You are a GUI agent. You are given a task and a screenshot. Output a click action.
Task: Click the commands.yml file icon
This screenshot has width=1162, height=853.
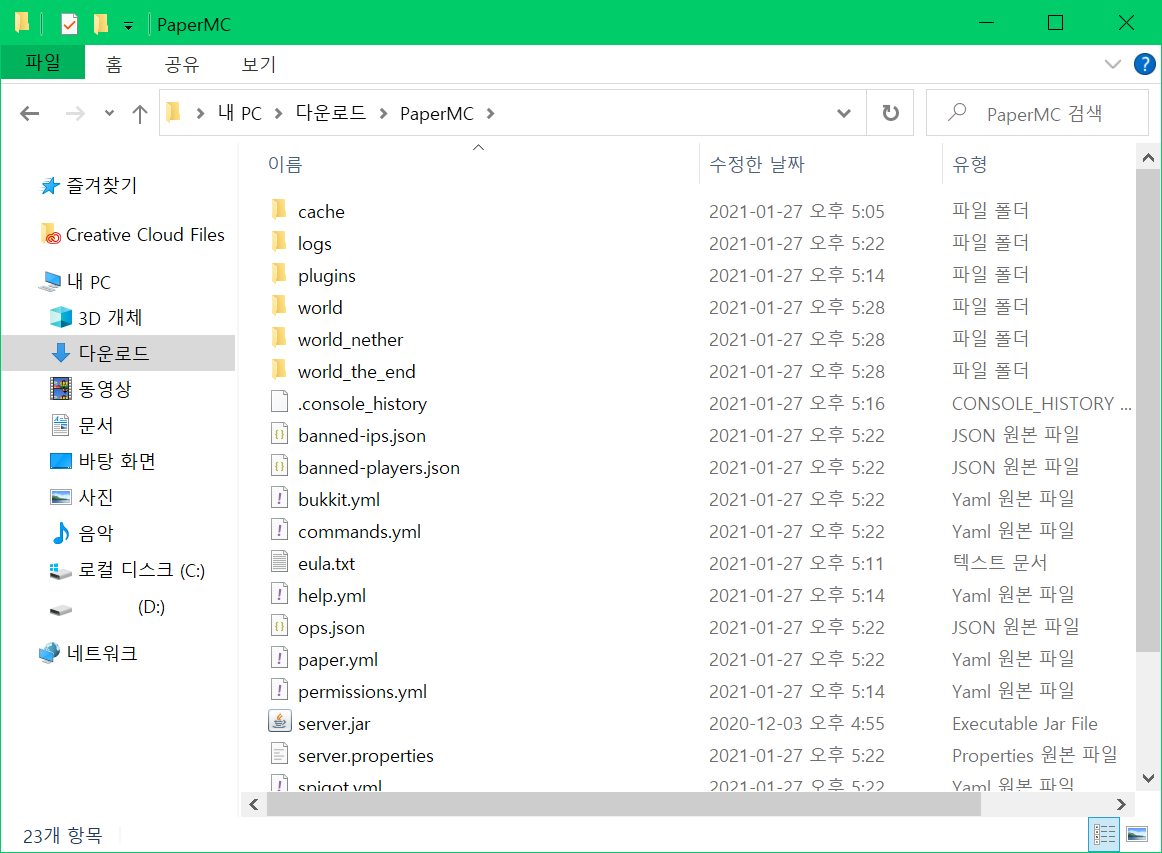(x=279, y=530)
